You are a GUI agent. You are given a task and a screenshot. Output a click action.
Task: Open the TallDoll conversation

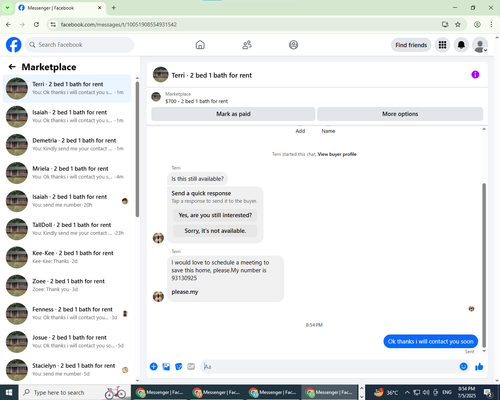(x=67, y=229)
